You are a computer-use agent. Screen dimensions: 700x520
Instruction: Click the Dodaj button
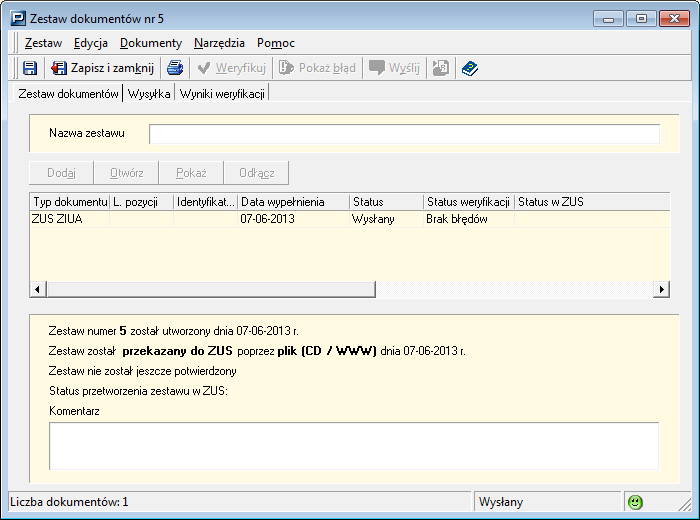point(61,173)
